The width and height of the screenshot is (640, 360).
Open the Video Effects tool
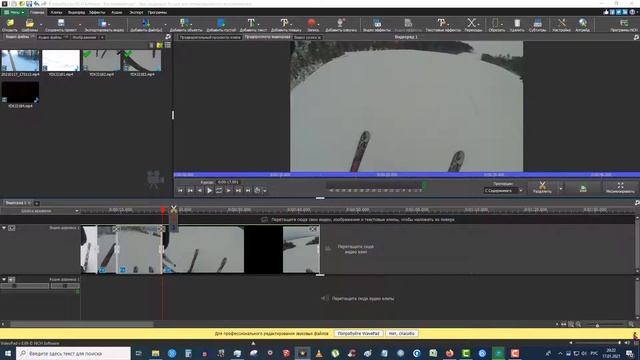[377, 24]
